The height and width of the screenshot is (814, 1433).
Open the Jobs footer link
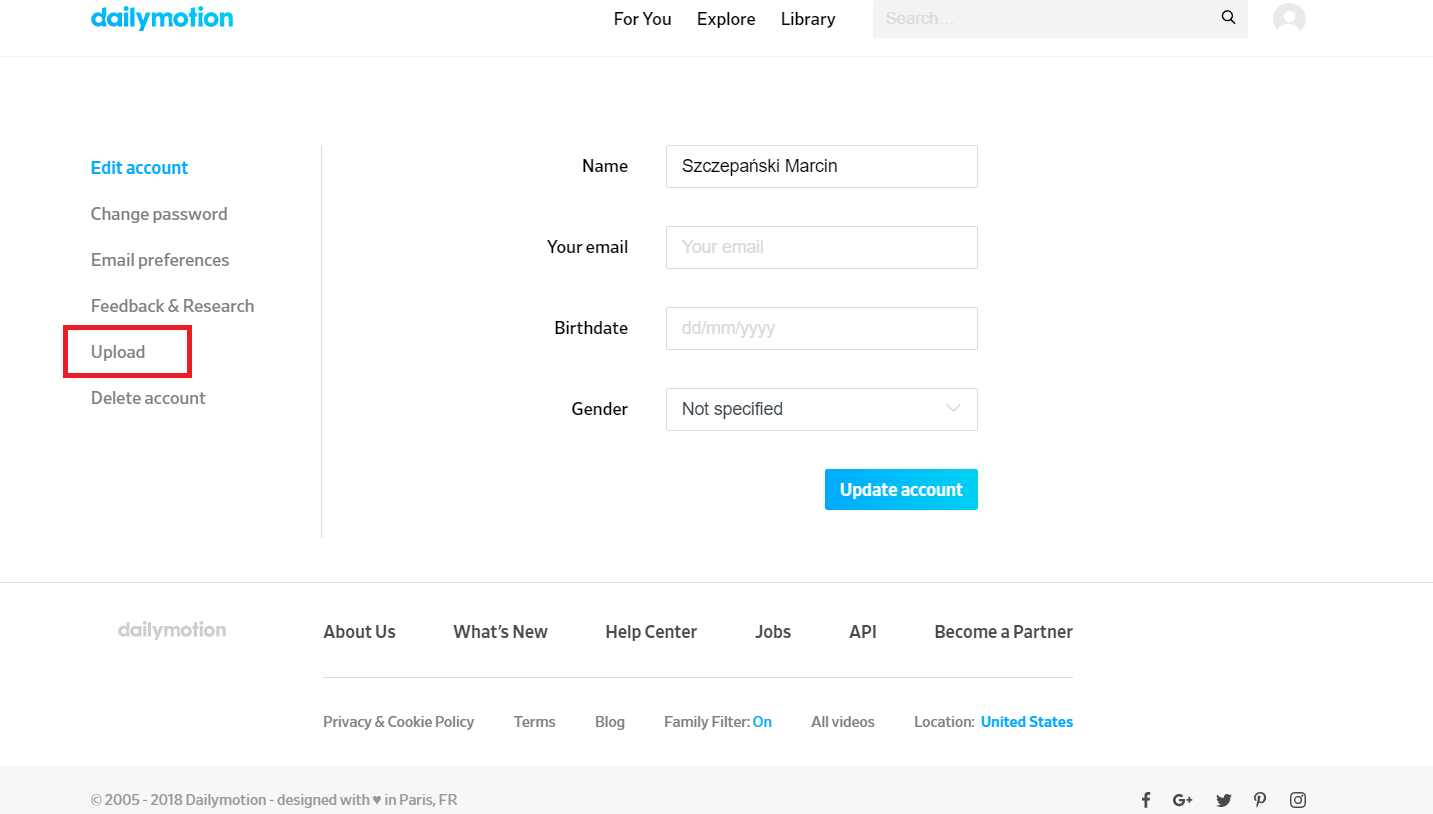tap(773, 632)
